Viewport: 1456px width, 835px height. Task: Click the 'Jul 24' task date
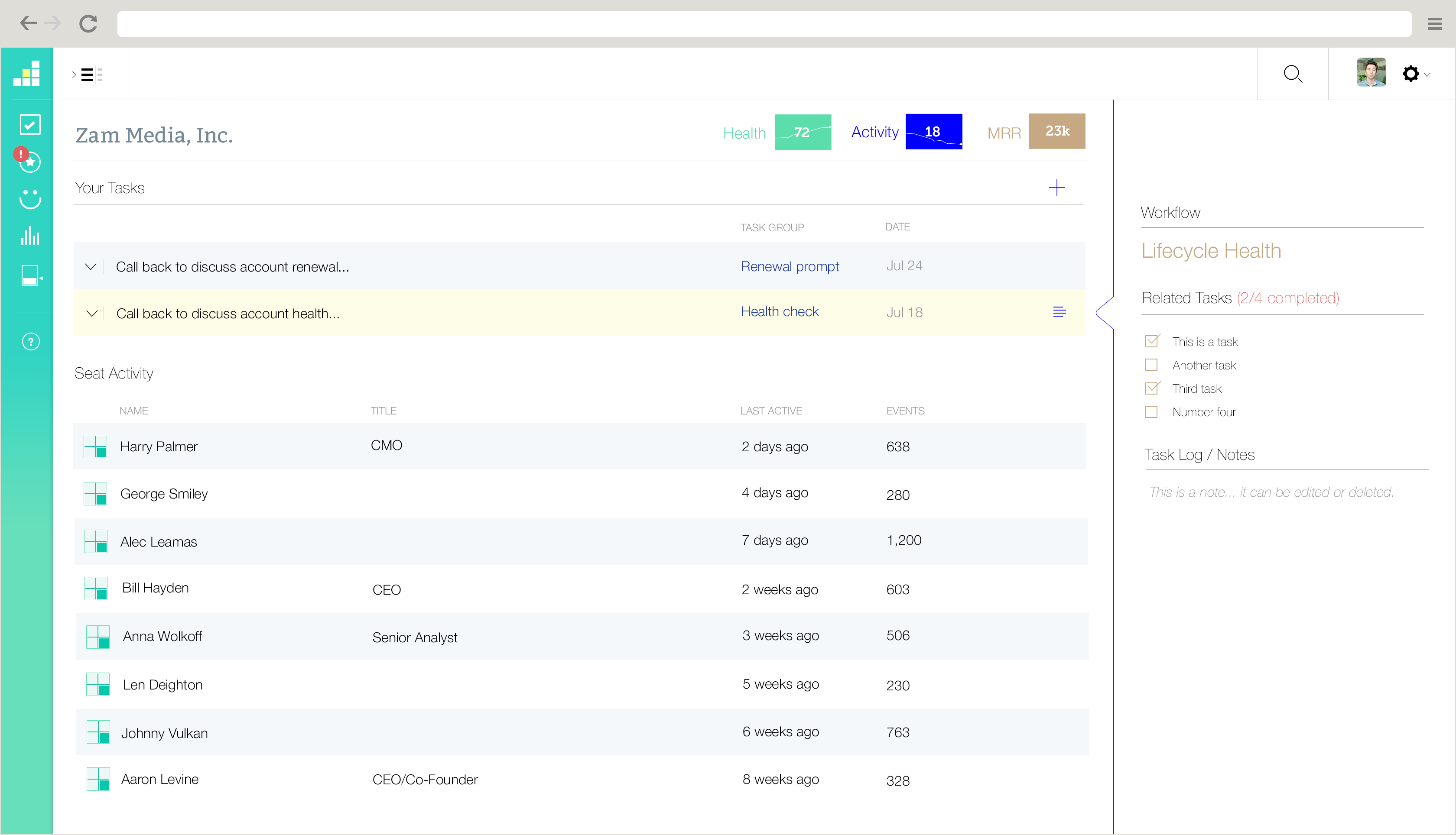pyautogui.click(x=904, y=265)
